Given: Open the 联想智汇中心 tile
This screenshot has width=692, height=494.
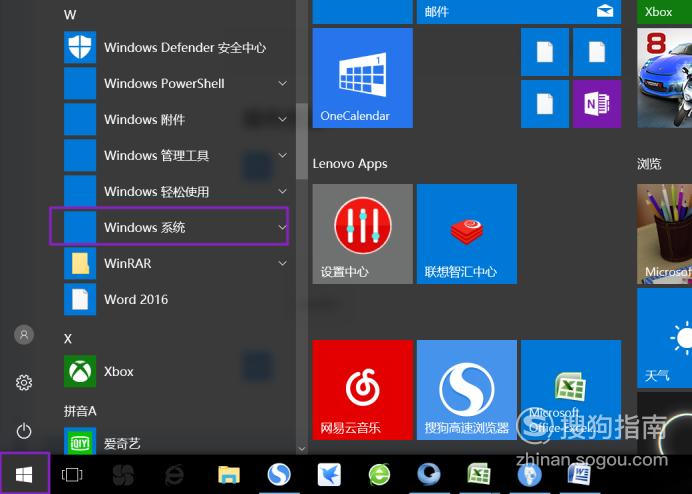Looking at the screenshot, I should (467, 234).
